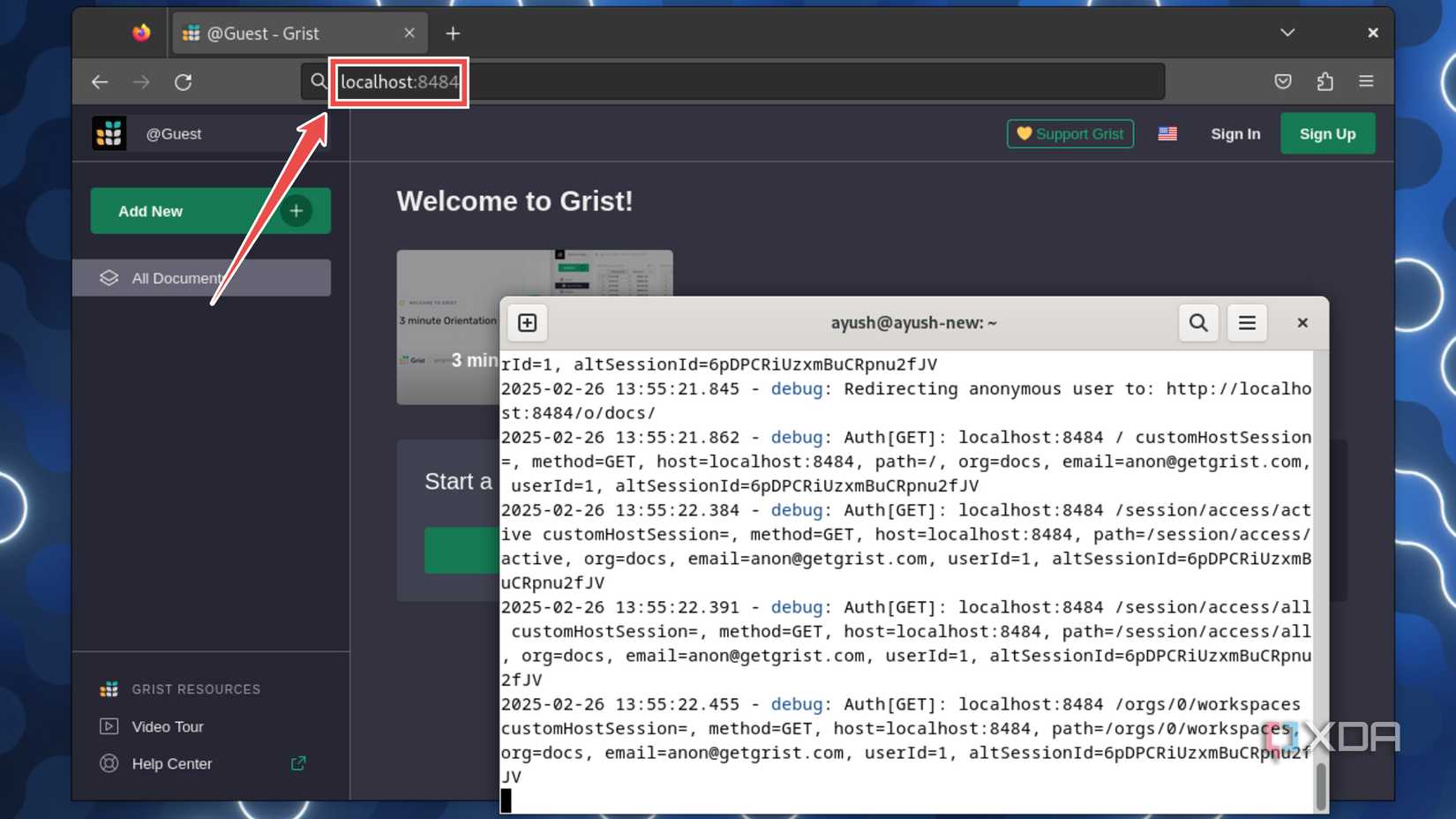Close the Firefox browser window
1456x819 pixels.
click(1373, 33)
